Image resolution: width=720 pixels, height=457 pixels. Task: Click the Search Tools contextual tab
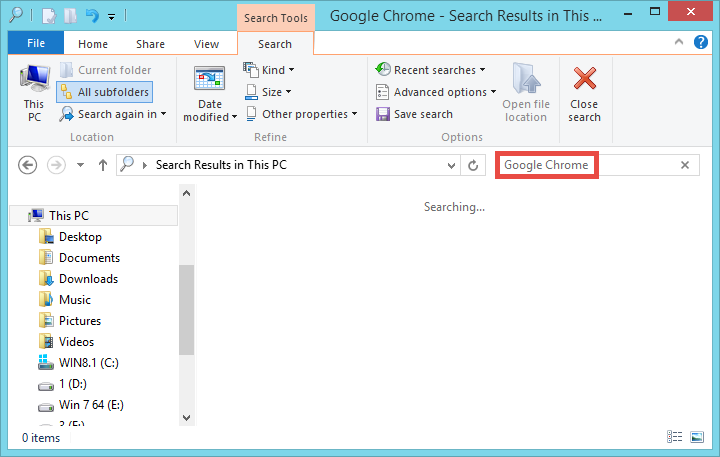[x=276, y=18]
